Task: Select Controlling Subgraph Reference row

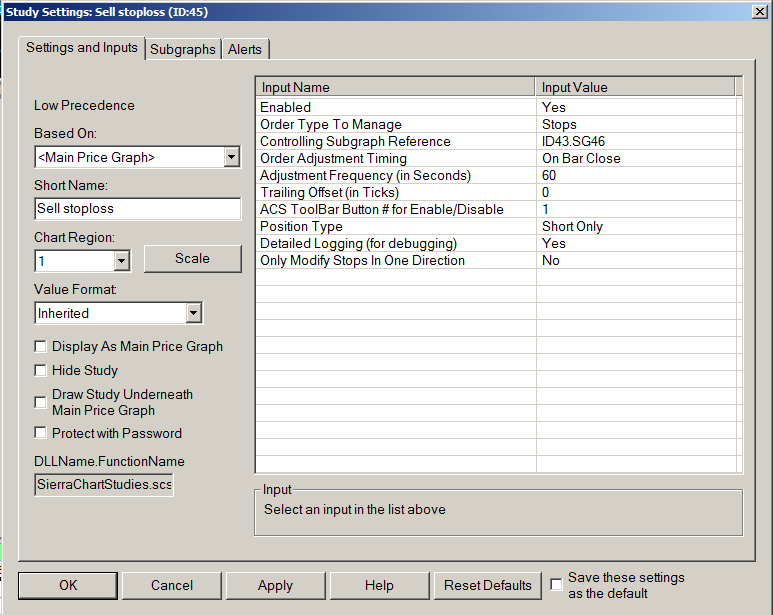Action: [x=498, y=141]
